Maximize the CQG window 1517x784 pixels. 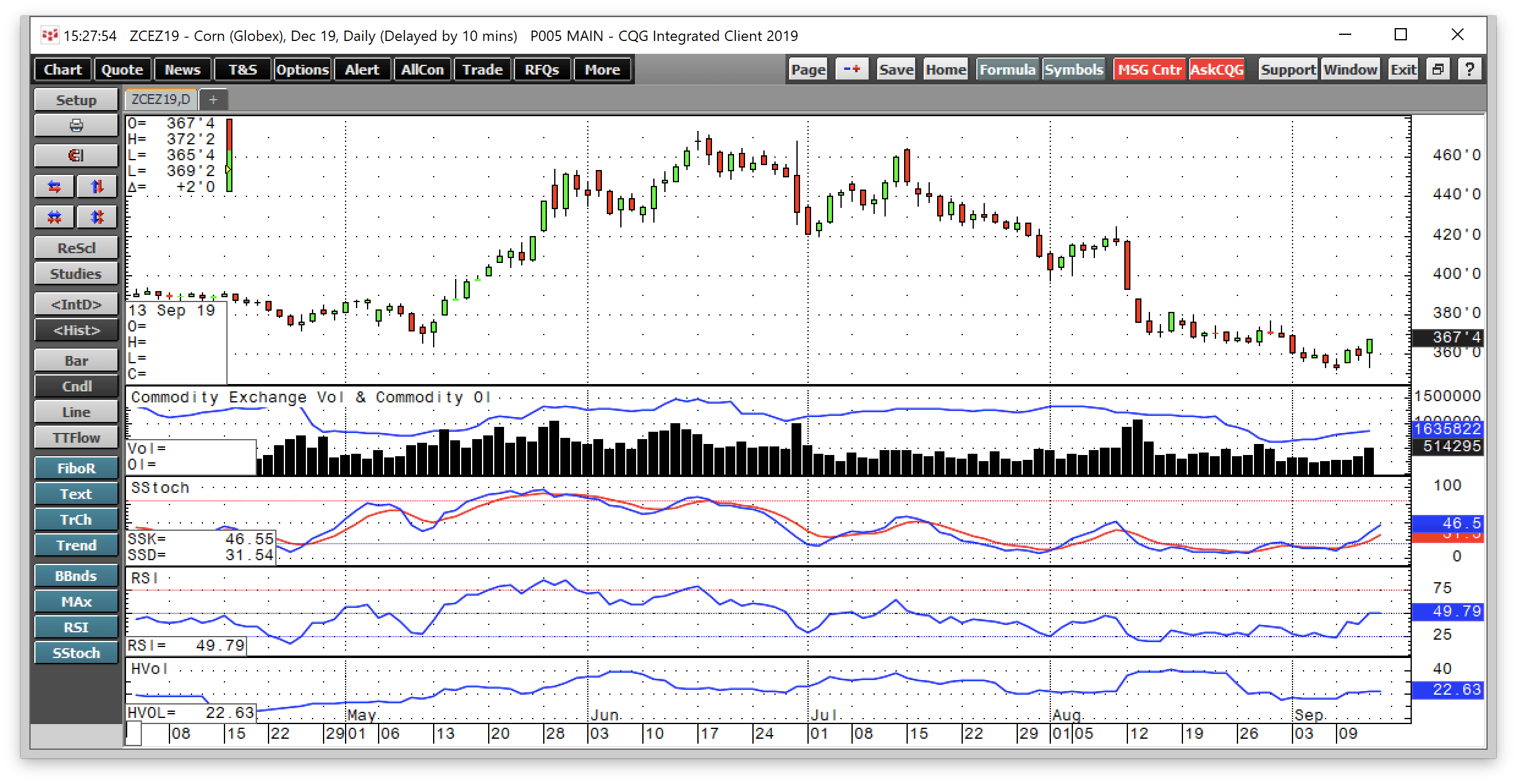[1401, 35]
